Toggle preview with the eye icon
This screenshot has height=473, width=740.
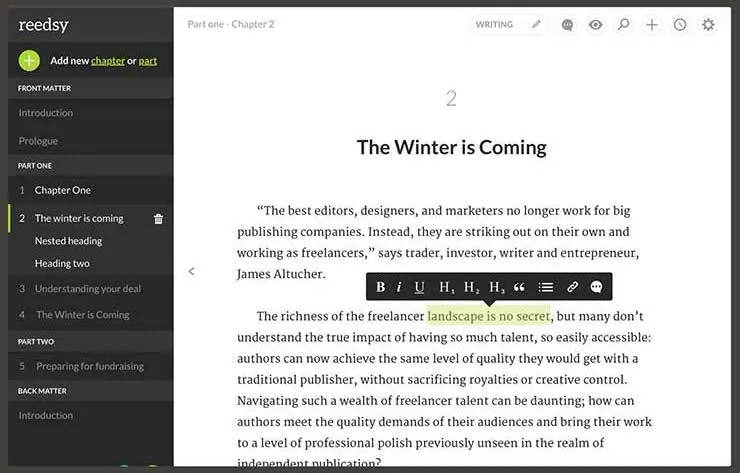pyautogui.click(x=596, y=25)
